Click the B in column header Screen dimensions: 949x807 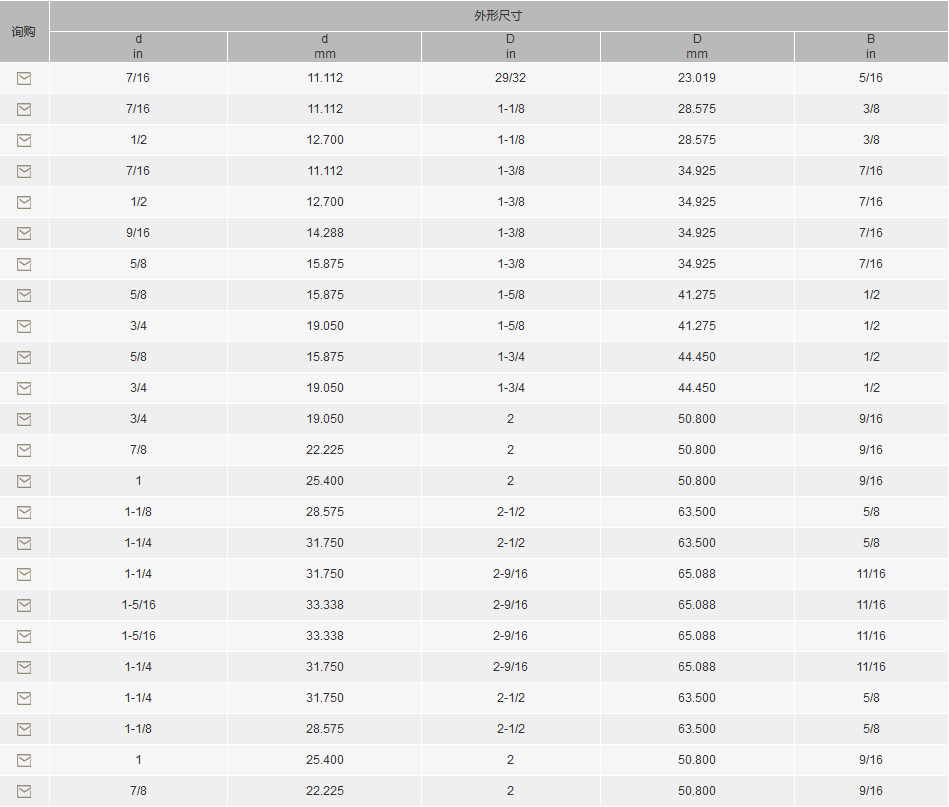point(871,47)
